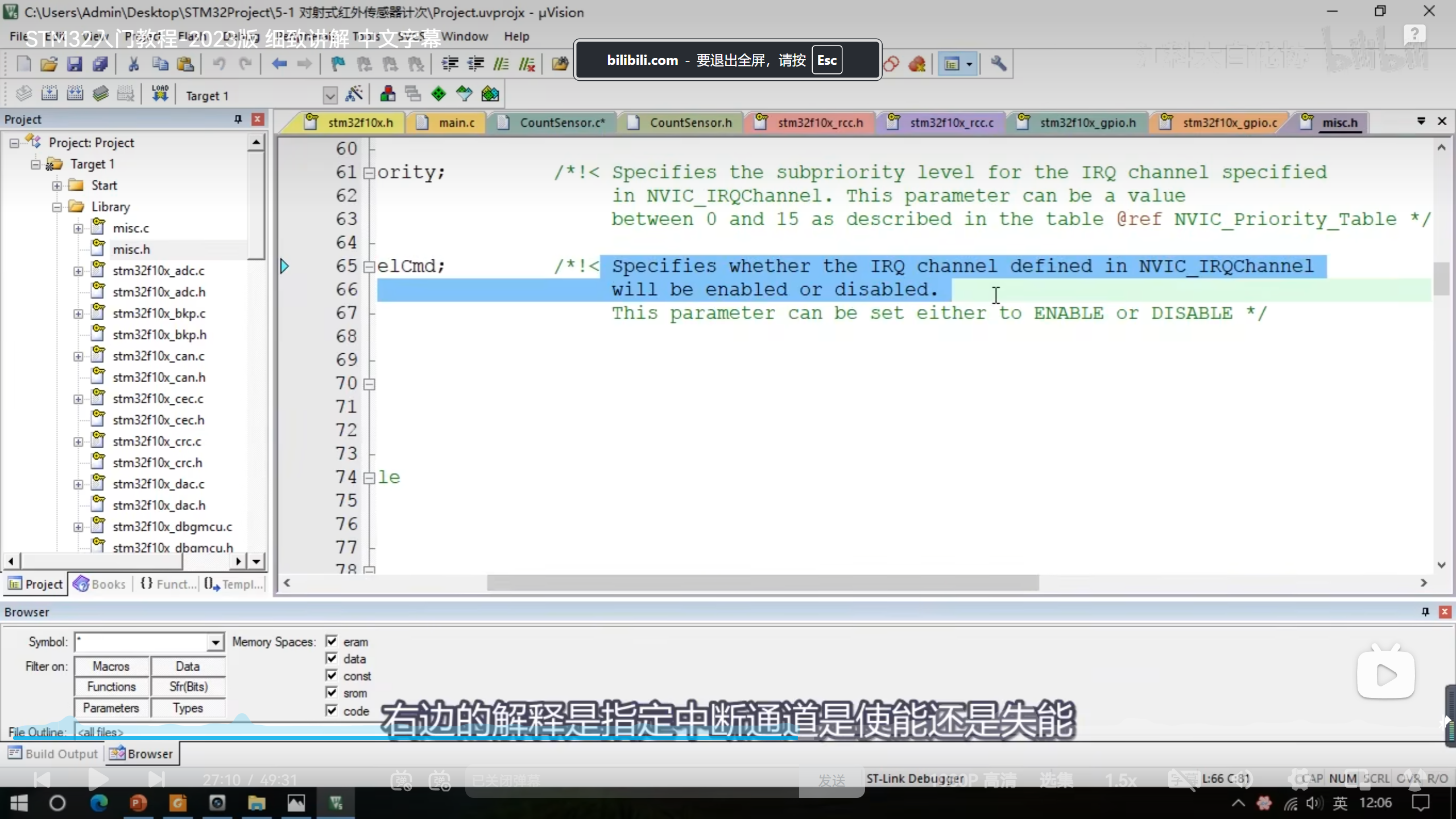The width and height of the screenshot is (1456, 819).
Task: Click the Navigate Backward blue arrow
Action: pyautogui.click(x=279, y=64)
